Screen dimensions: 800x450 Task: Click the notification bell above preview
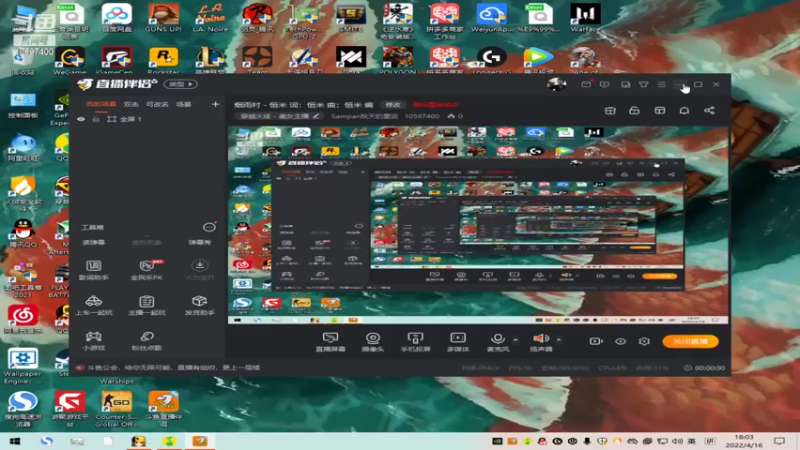tap(684, 110)
